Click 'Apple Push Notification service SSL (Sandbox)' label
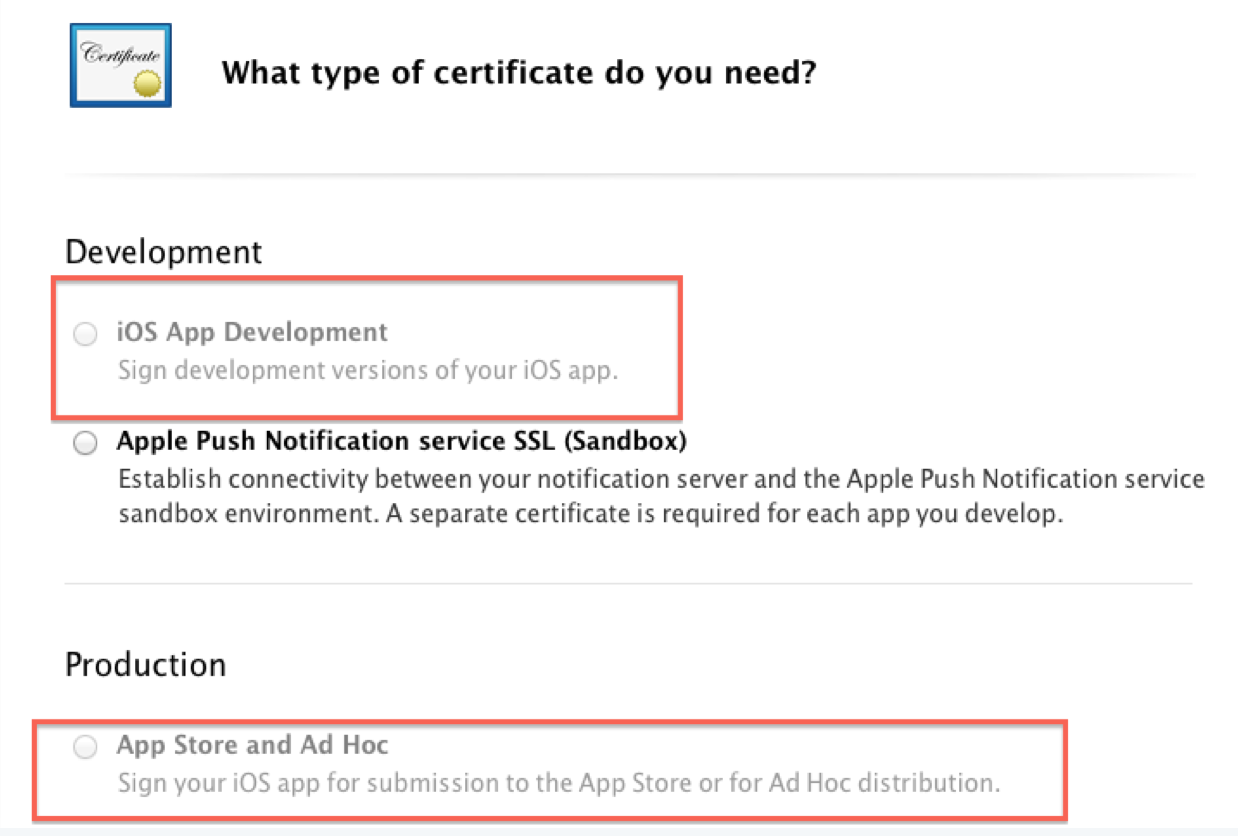This screenshot has height=836, width=1238. pos(402,441)
